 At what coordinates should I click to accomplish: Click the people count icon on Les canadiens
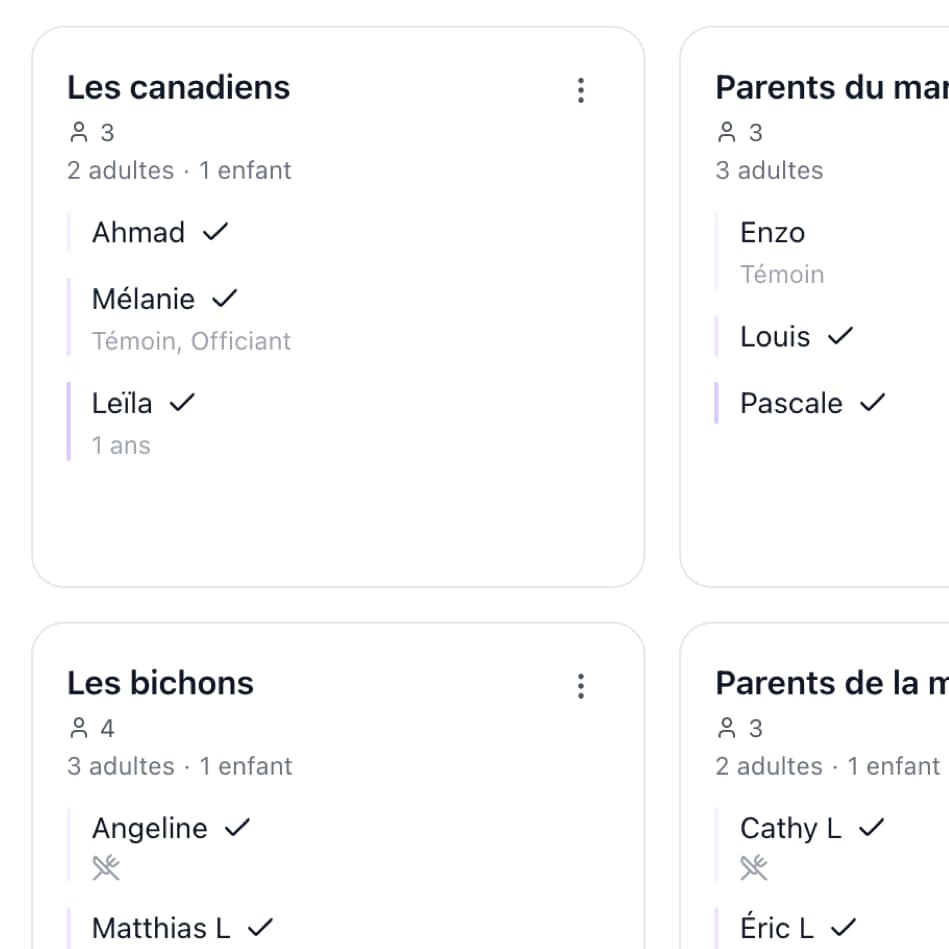[x=78, y=131]
